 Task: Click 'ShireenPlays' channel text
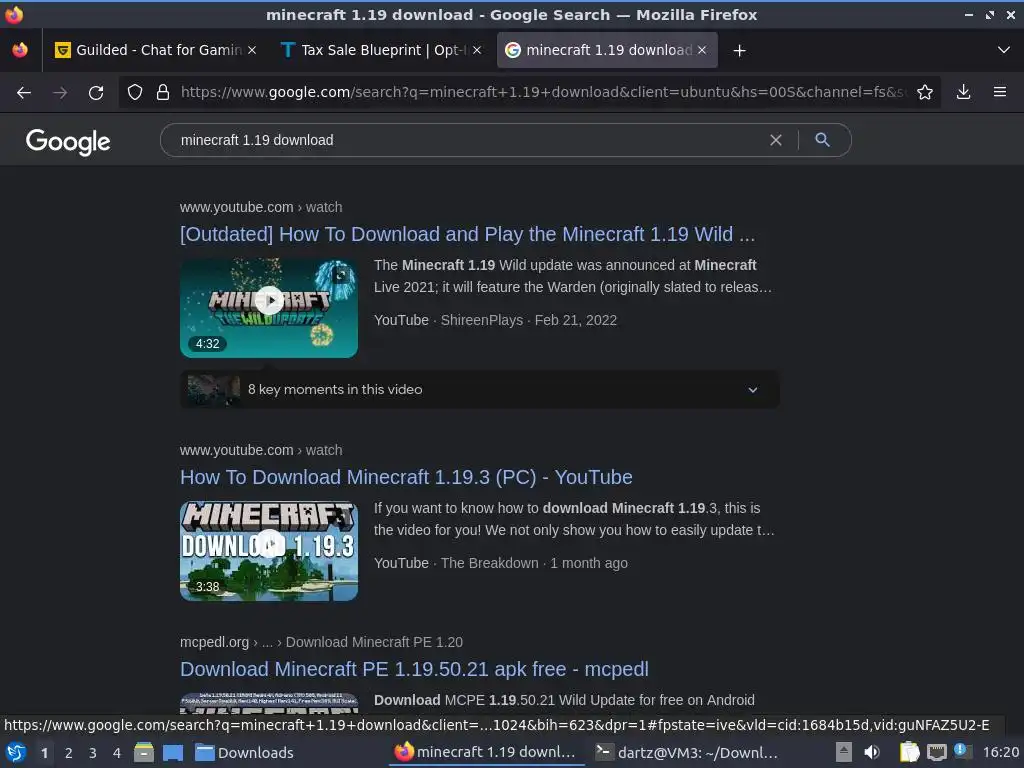(481, 320)
